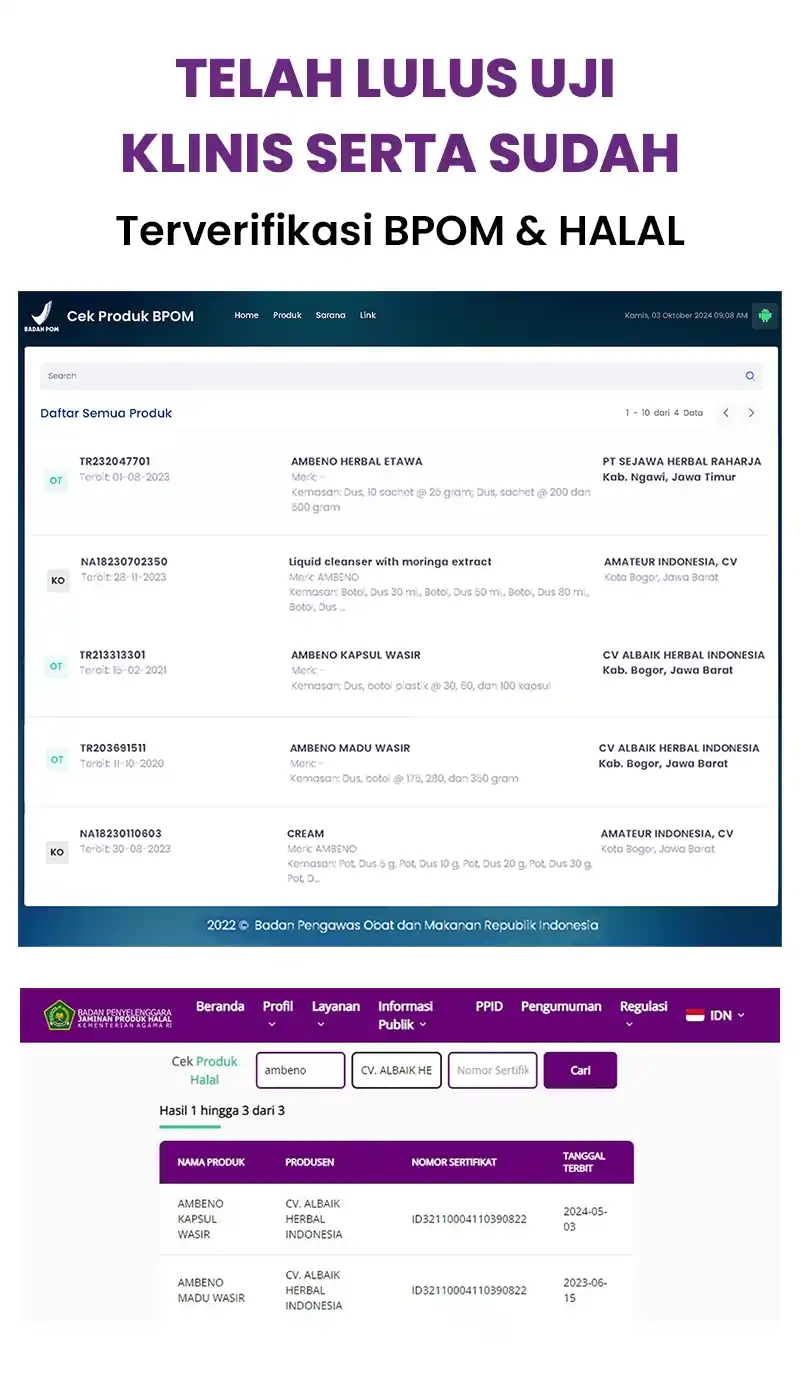Click KO badge for NA18230702350
This screenshot has height=1373, width=800.
58,581
